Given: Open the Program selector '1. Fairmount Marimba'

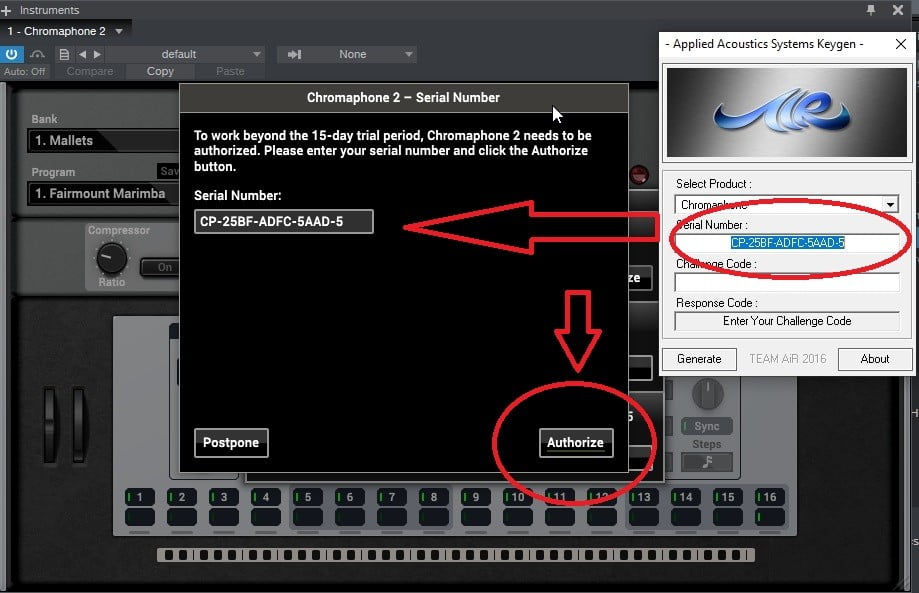Looking at the screenshot, I should pos(104,193).
